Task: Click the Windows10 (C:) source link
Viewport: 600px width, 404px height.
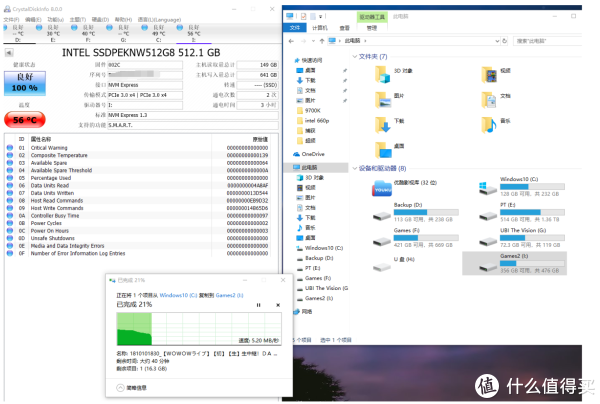Action: [x=178, y=295]
